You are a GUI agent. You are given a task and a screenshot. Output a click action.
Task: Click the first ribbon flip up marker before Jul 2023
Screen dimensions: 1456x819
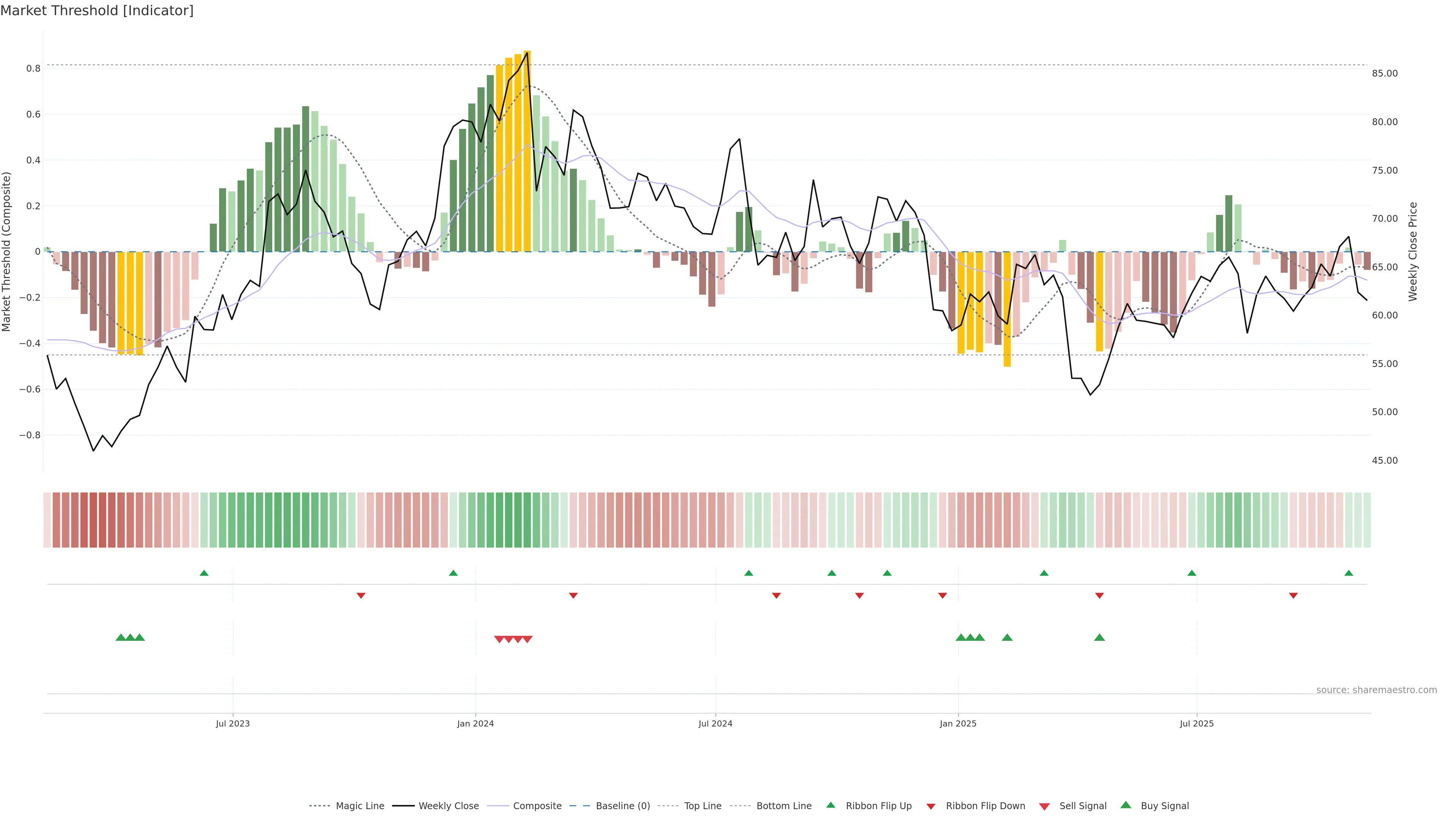pyautogui.click(x=204, y=573)
